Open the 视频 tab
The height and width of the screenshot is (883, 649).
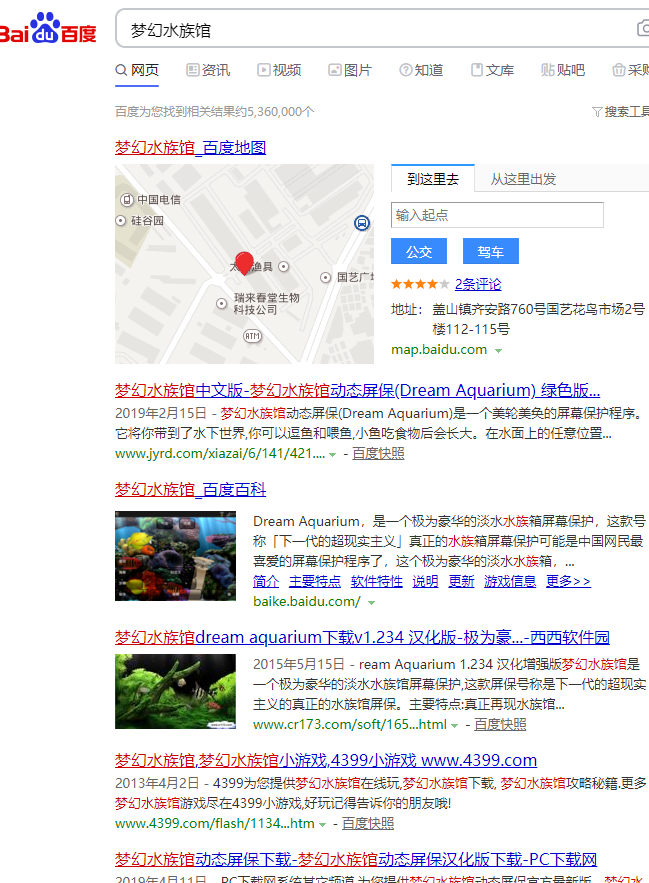click(279, 70)
